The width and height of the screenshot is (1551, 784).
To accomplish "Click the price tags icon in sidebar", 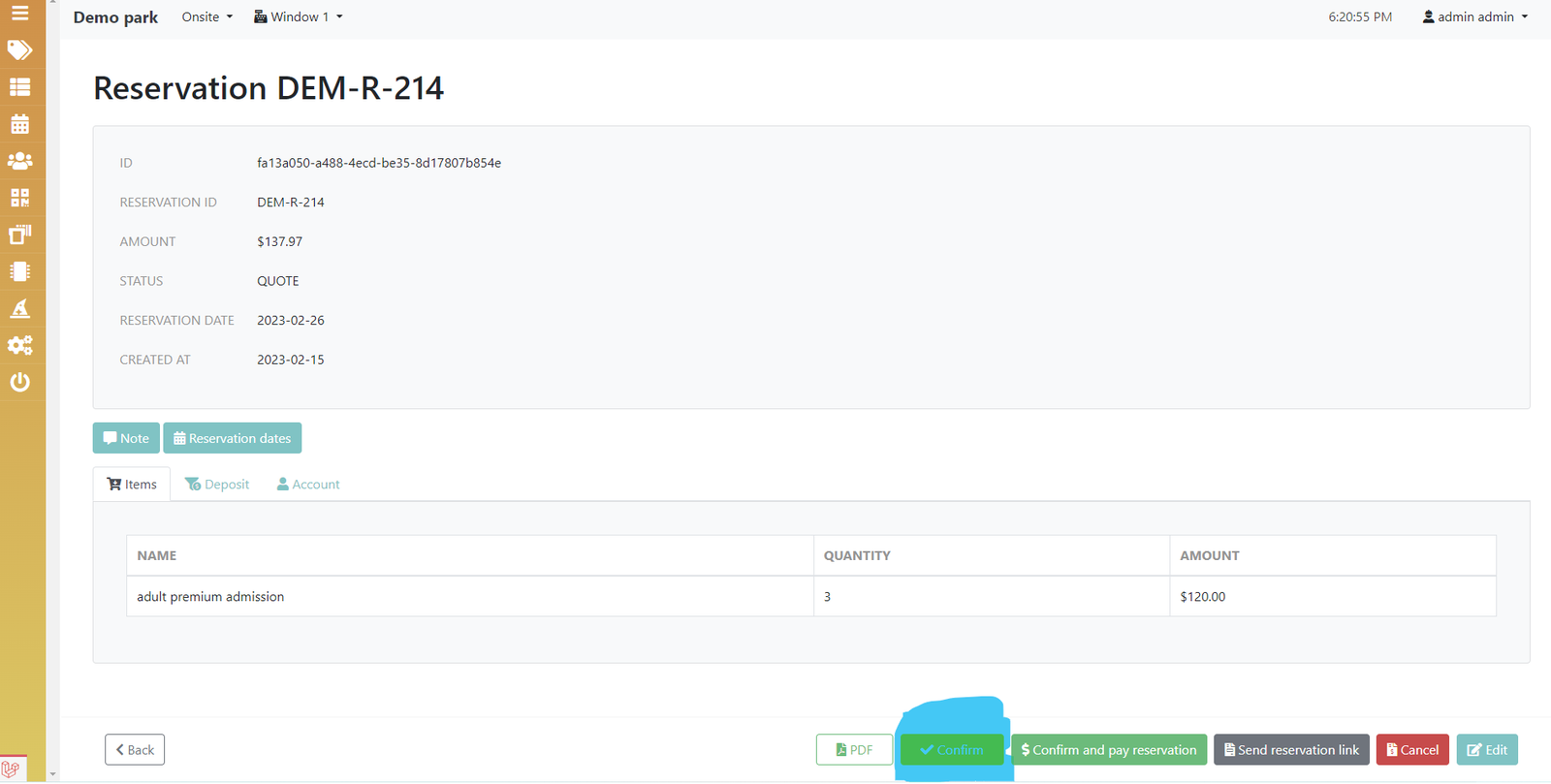I will click(19, 50).
